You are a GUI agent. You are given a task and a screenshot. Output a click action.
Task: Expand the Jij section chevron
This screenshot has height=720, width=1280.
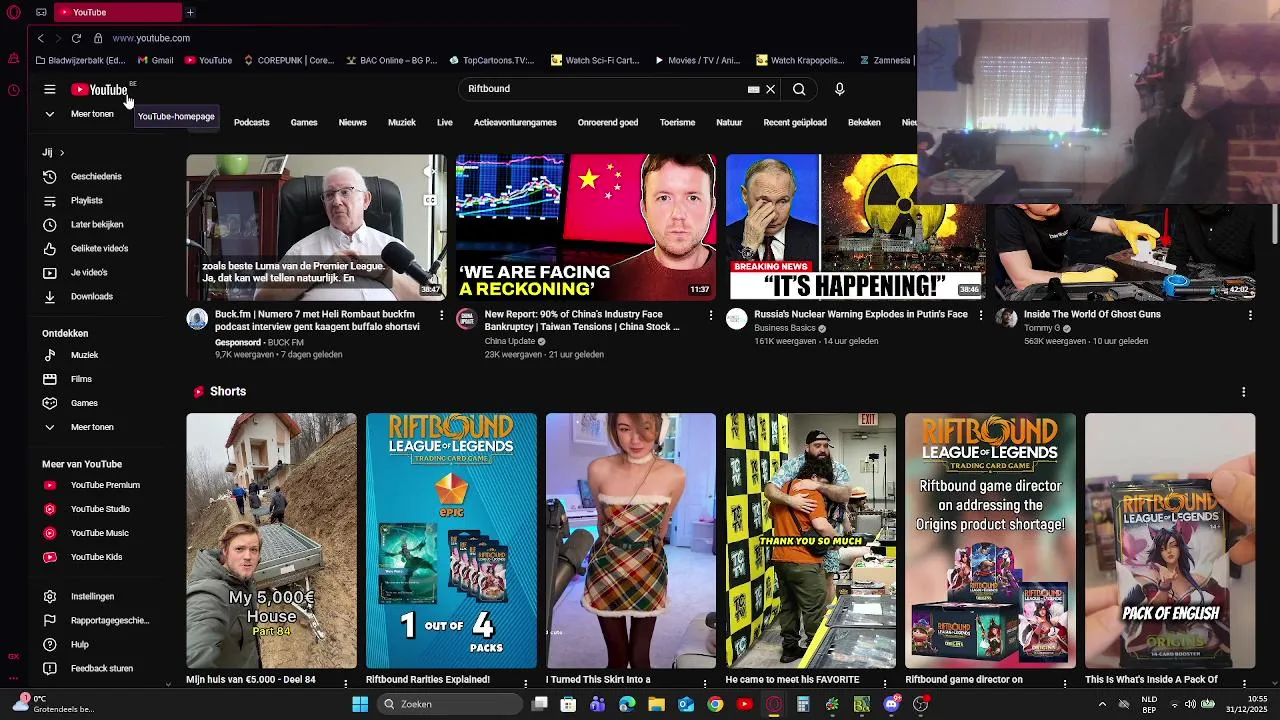point(61,153)
